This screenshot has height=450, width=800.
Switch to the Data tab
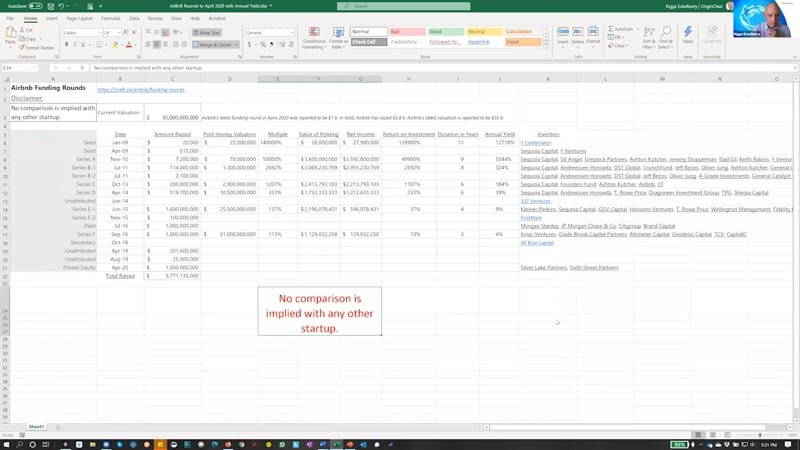pyautogui.click(x=134, y=18)
